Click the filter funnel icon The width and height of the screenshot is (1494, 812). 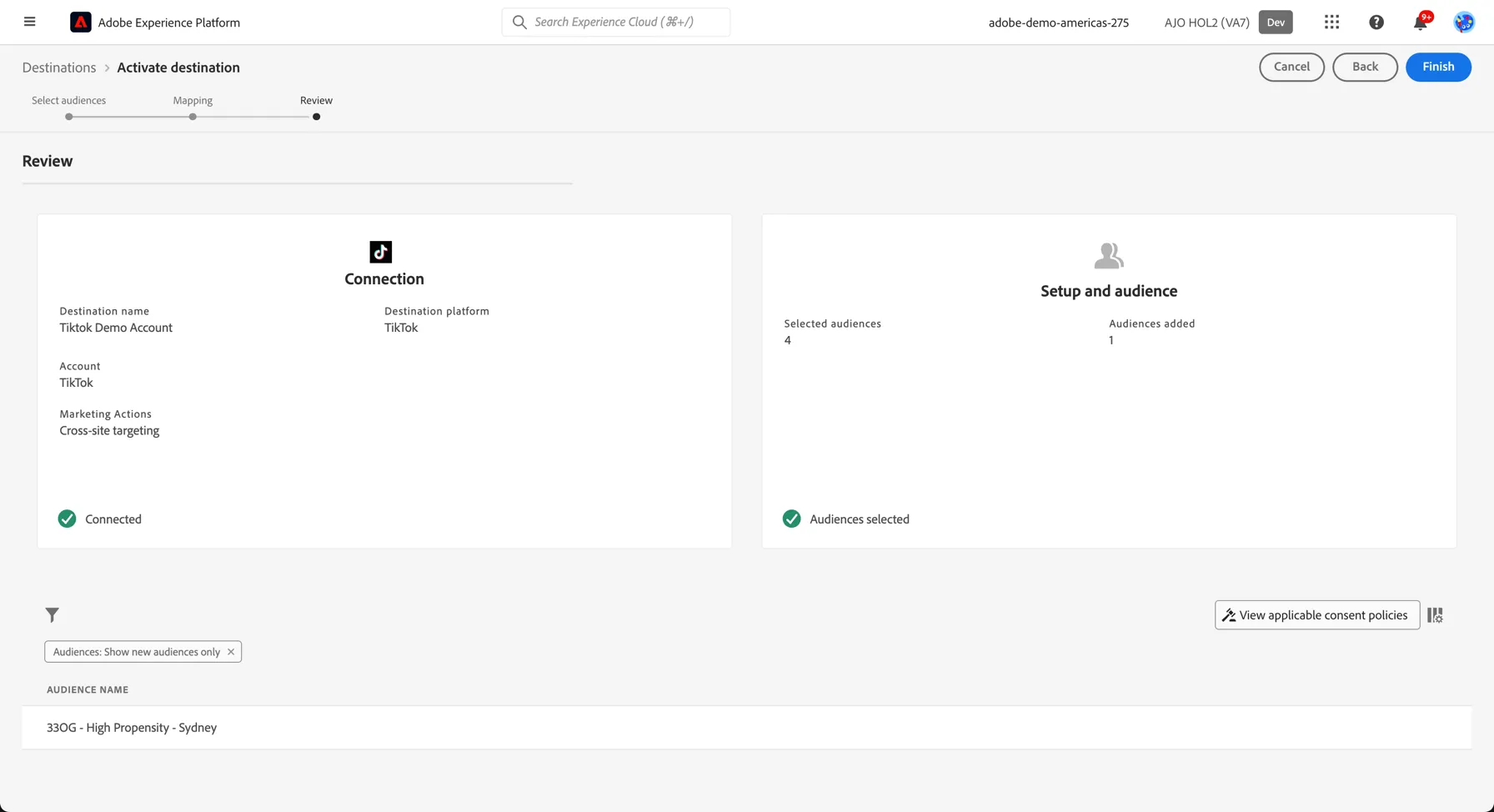tap(52, 615)
